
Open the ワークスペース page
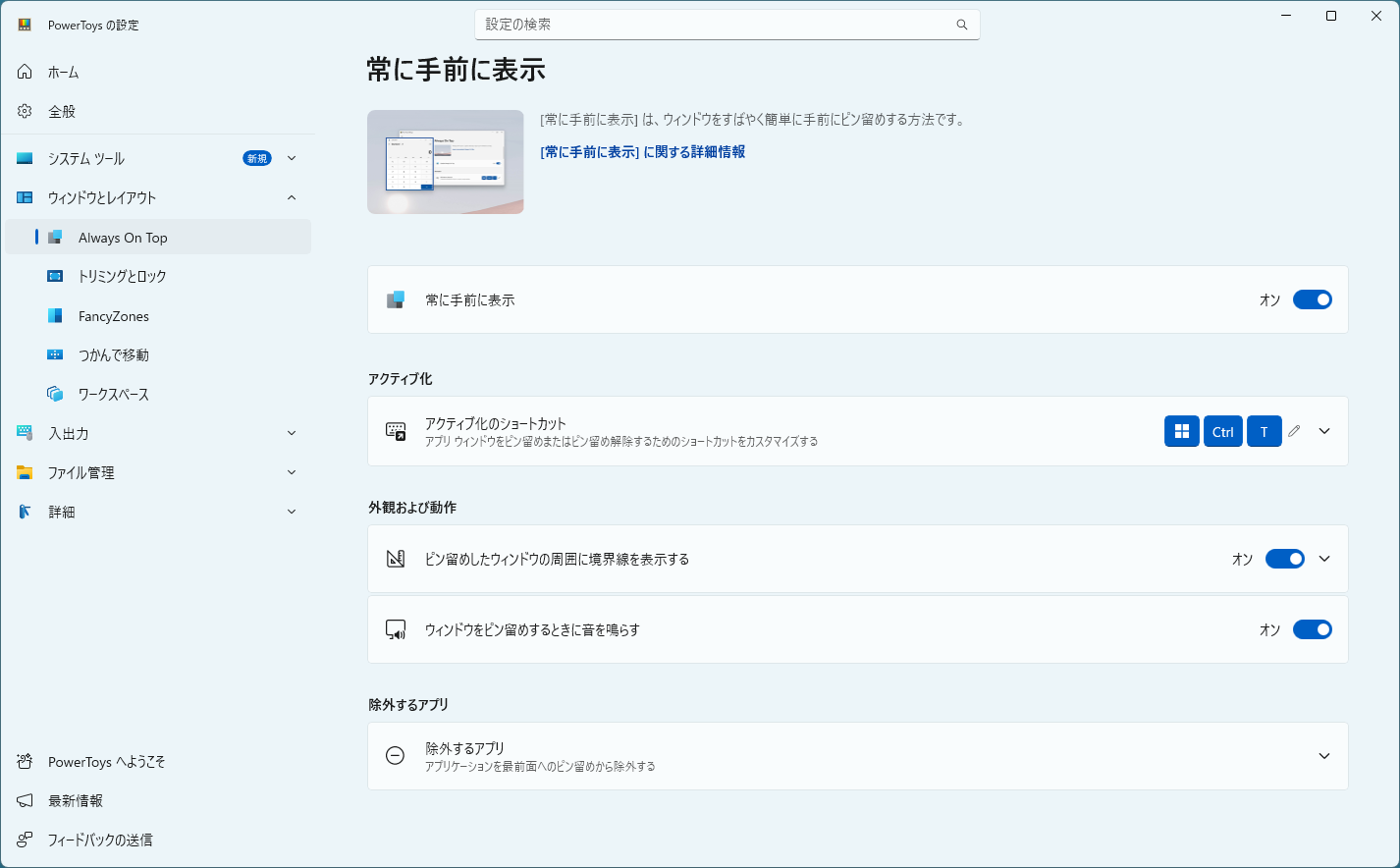coord(158,394)
